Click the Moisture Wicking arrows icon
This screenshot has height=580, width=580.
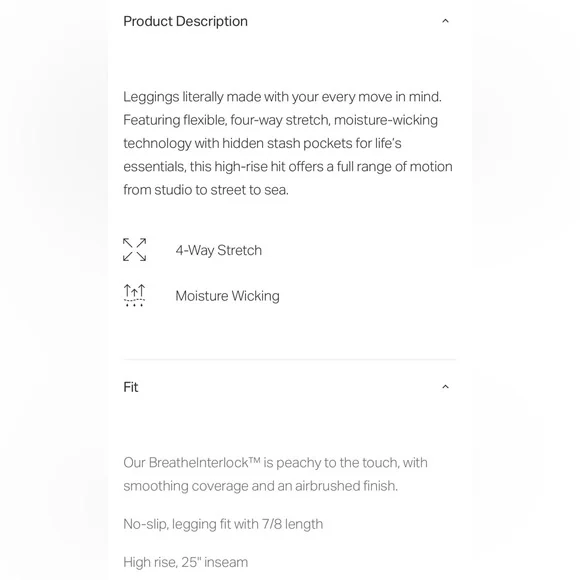pos(134,295)
